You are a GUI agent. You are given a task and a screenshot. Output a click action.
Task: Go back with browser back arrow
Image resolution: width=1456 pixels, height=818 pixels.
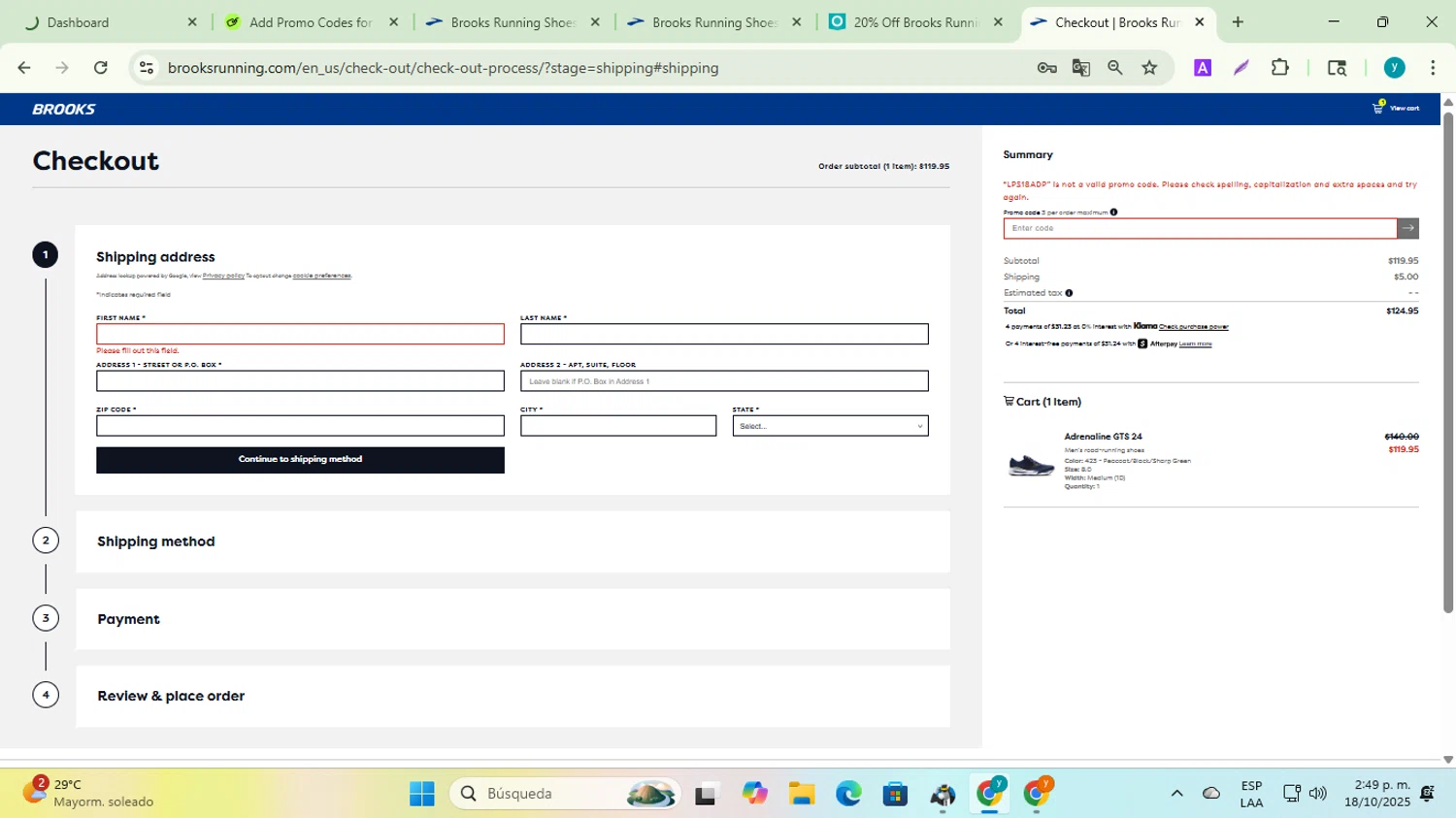pyautogui.click(x=24, y=67)
